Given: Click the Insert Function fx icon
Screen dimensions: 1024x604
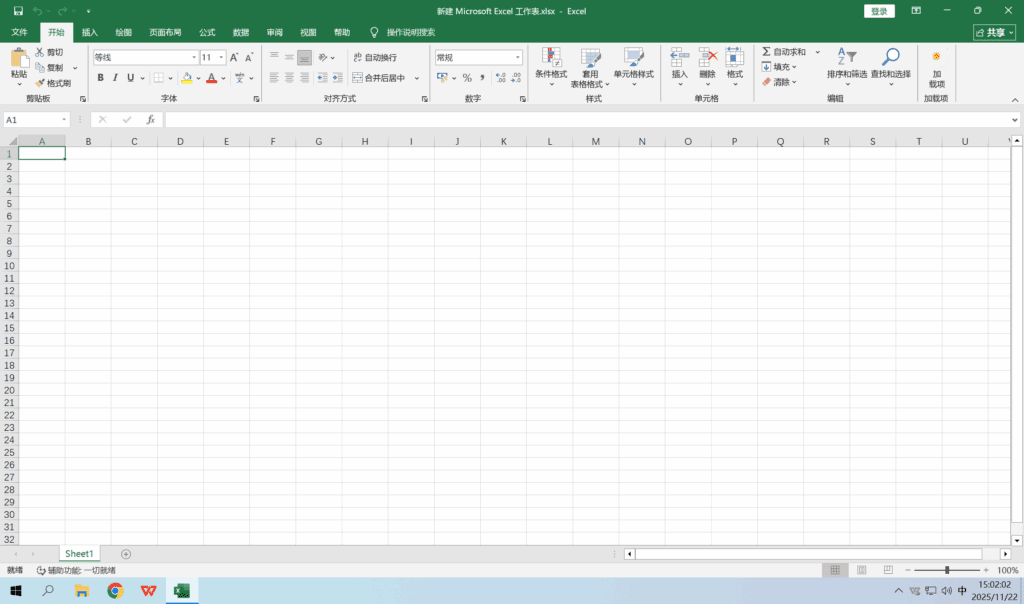Looking at the screenshot, I should pos(151,120).
